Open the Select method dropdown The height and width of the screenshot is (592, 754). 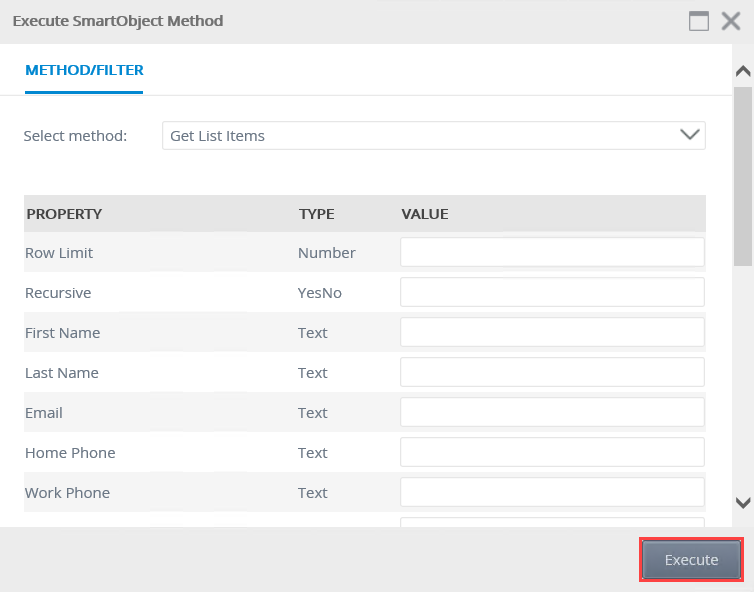434,136
